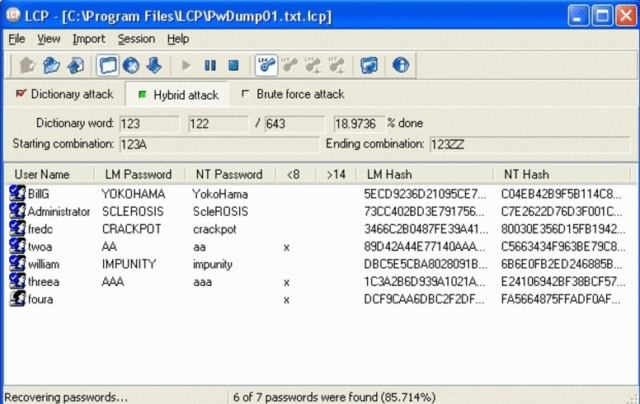This screenshot has height=404, width=640.
Task: Select the william user icon
Action: (17, 263)
